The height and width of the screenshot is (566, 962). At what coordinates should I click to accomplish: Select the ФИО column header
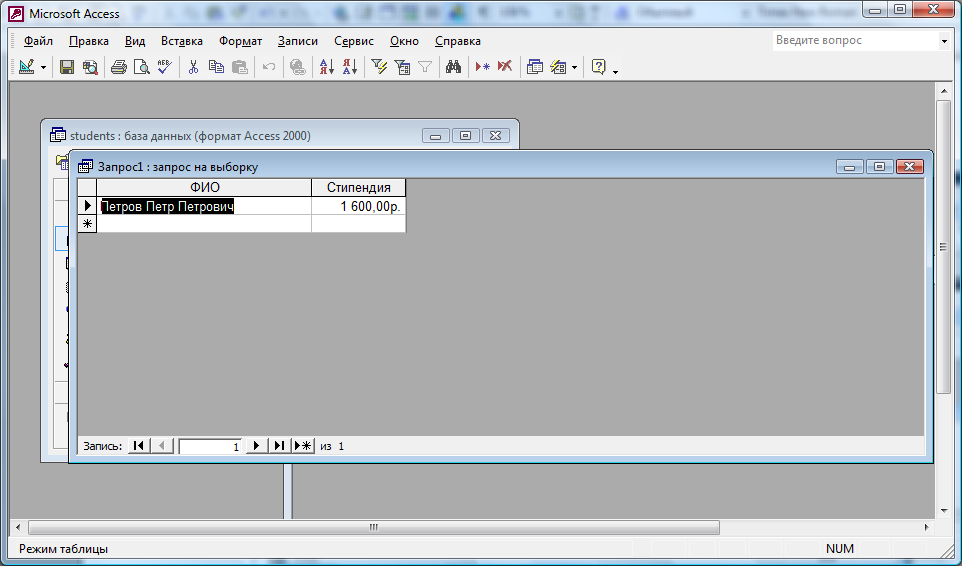click(204, 188)
